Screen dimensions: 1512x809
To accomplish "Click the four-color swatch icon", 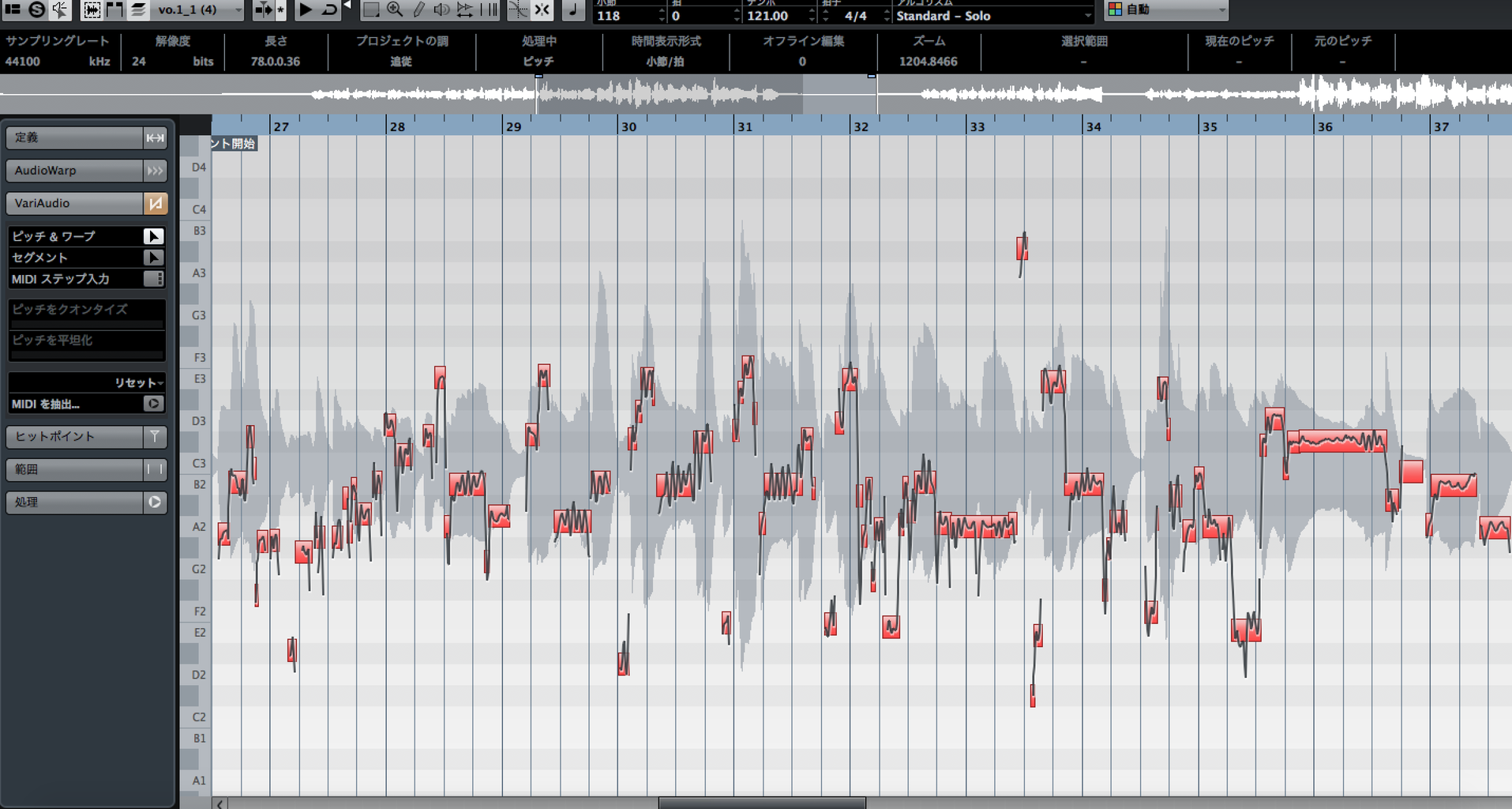I will (x=1115, y=9).
